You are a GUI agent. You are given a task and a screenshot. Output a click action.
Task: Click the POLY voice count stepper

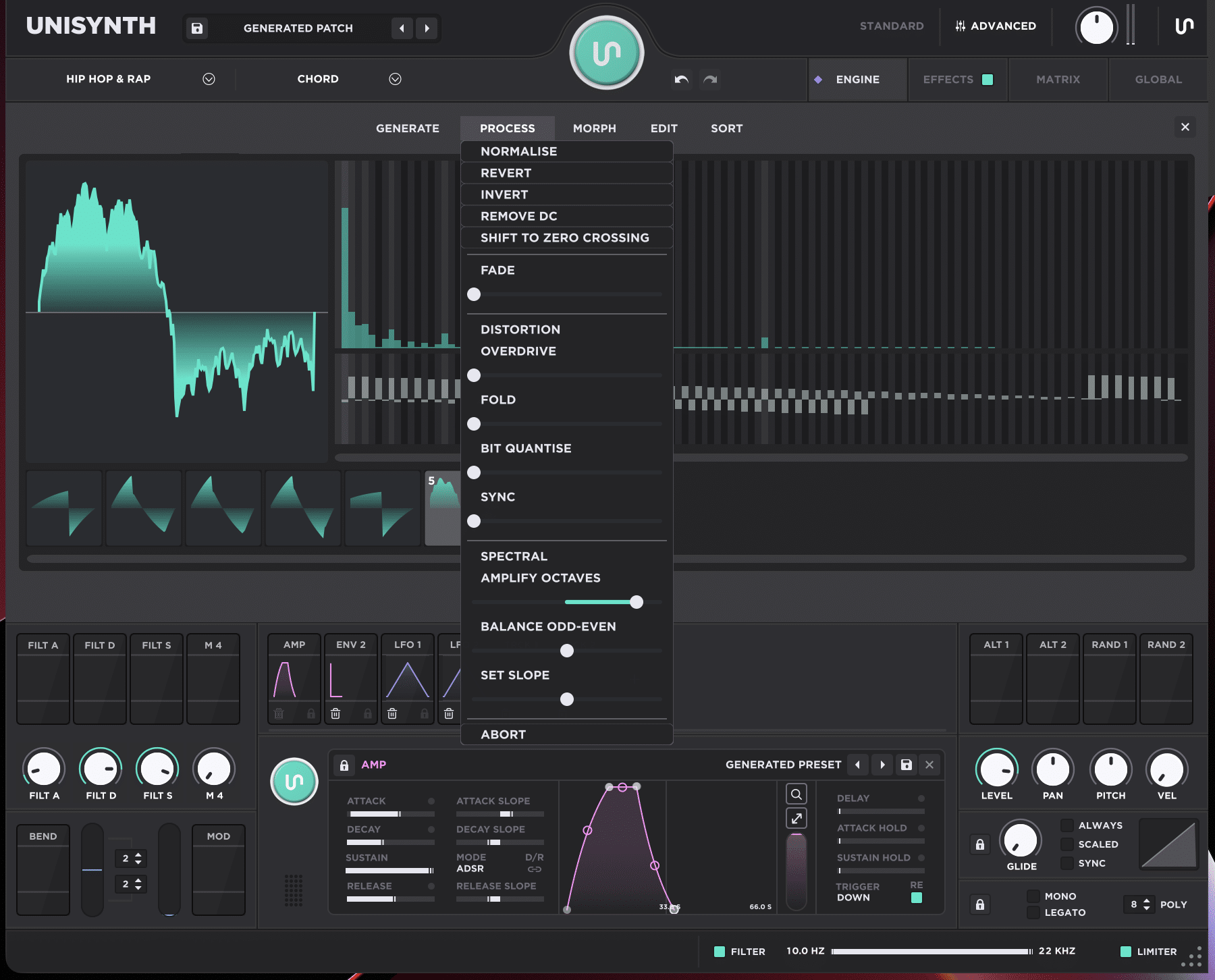(x=1146, y=904)
